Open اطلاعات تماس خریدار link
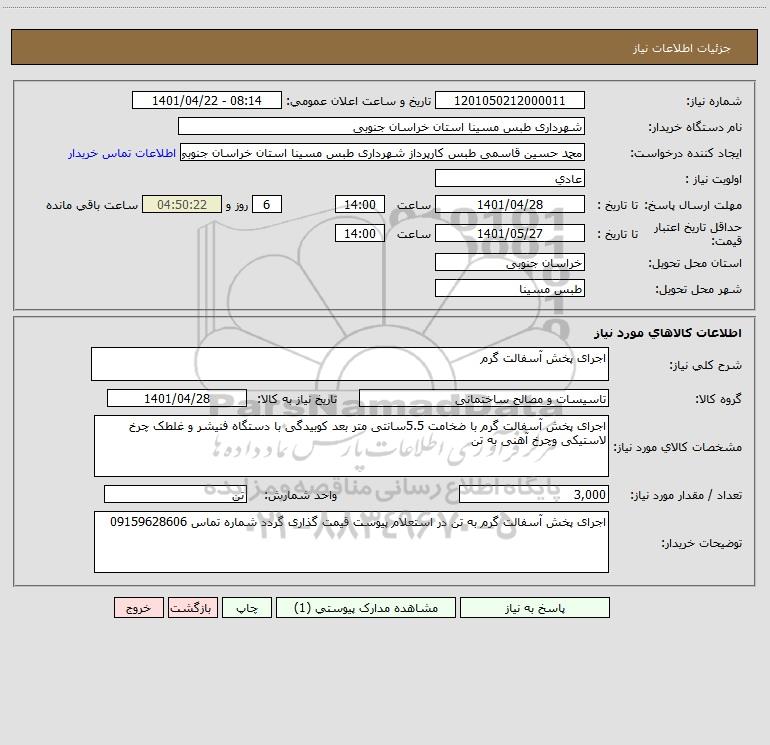 [122, 153]
